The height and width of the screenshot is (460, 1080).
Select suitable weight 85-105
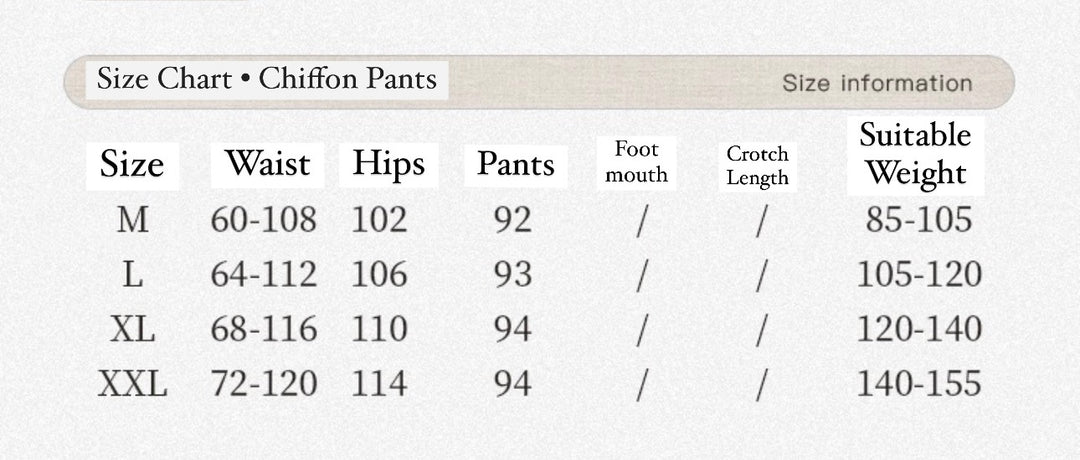point(919,220)
